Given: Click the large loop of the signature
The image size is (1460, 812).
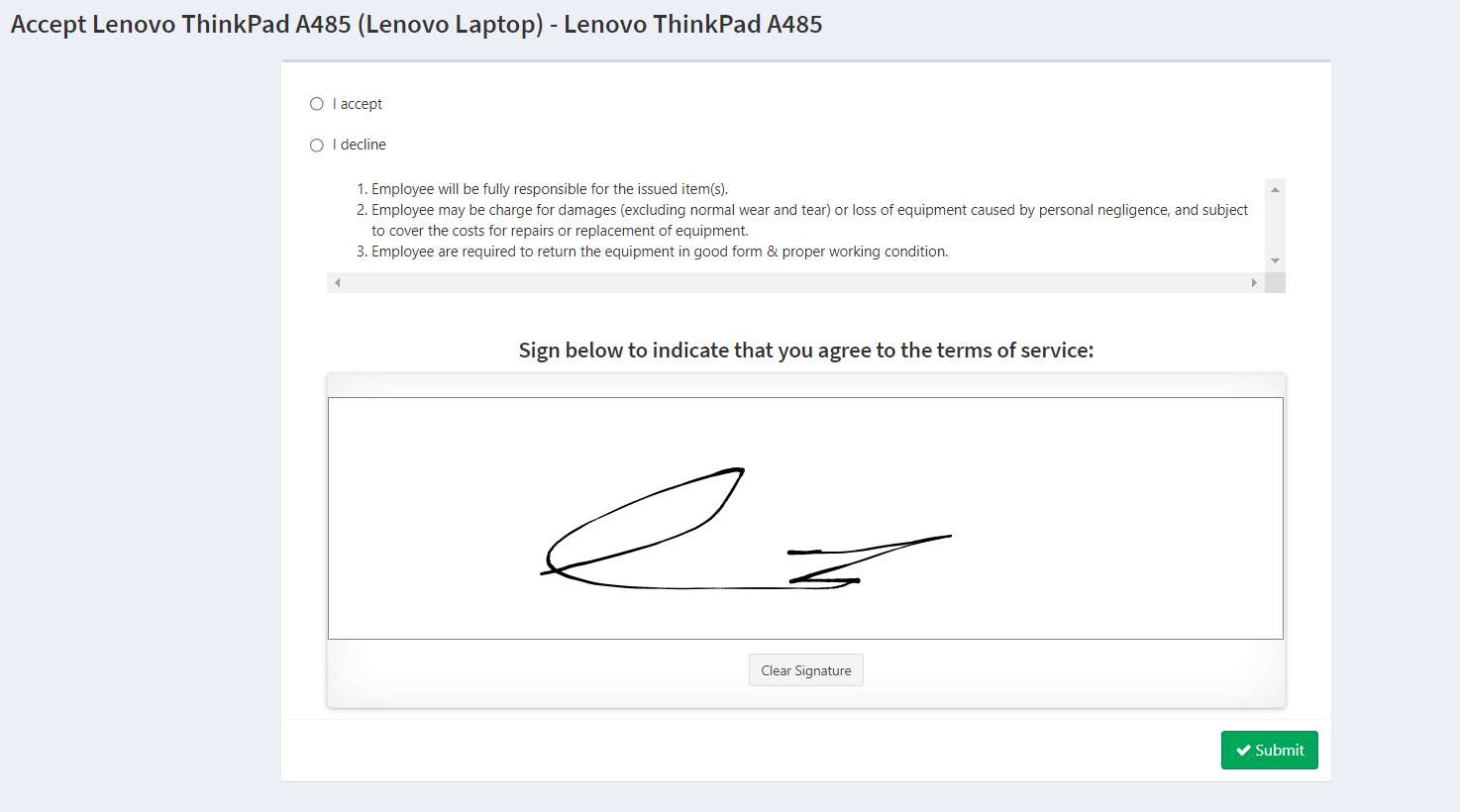Looking at the screenshot, I should 644,520.
